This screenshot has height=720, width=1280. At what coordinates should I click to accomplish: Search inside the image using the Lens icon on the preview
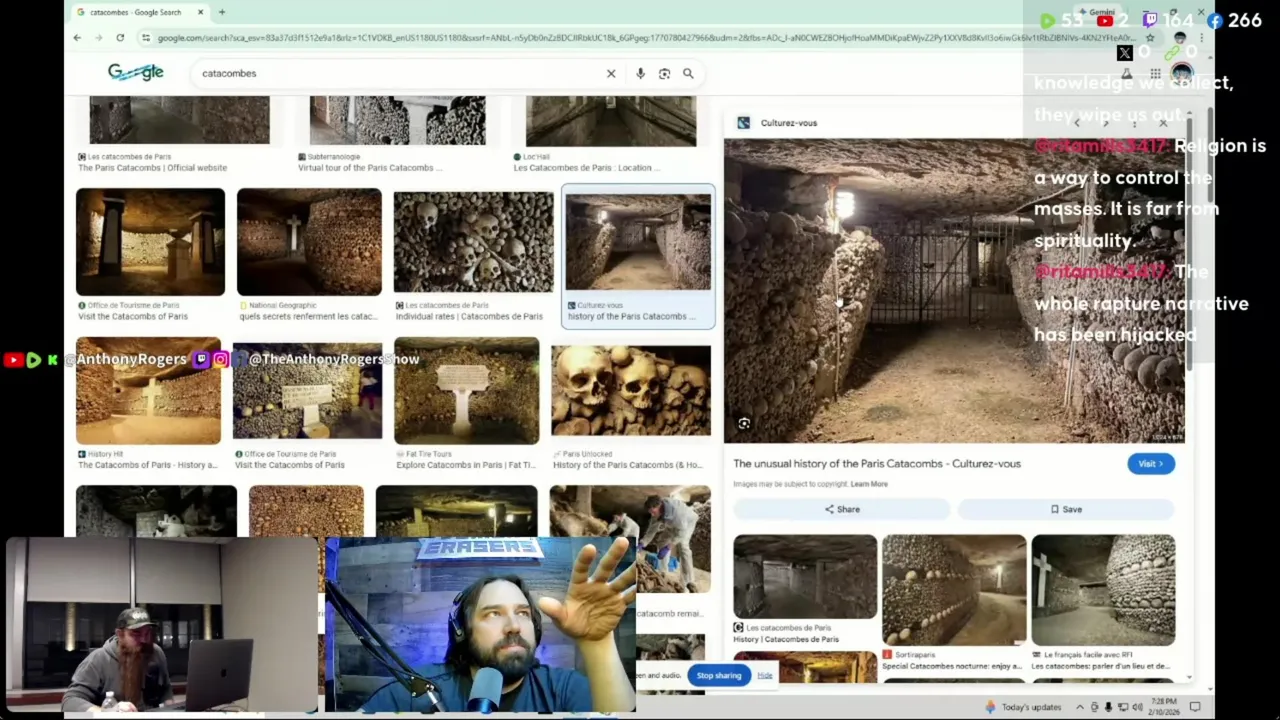(x=744, y=424)
